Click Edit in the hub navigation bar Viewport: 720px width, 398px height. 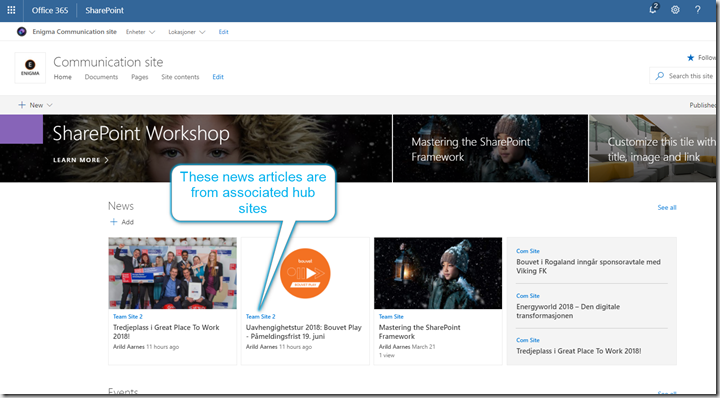(224, 32)
